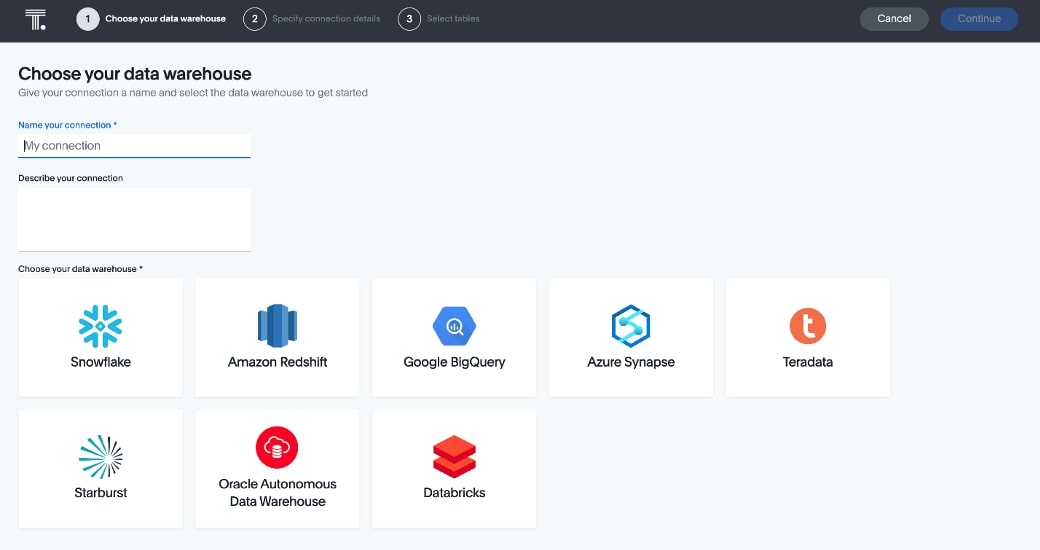Pick the Oracle Autonomous Data Warehouse icon
The width and height of the screenshot is (1040, 550).
277,447
